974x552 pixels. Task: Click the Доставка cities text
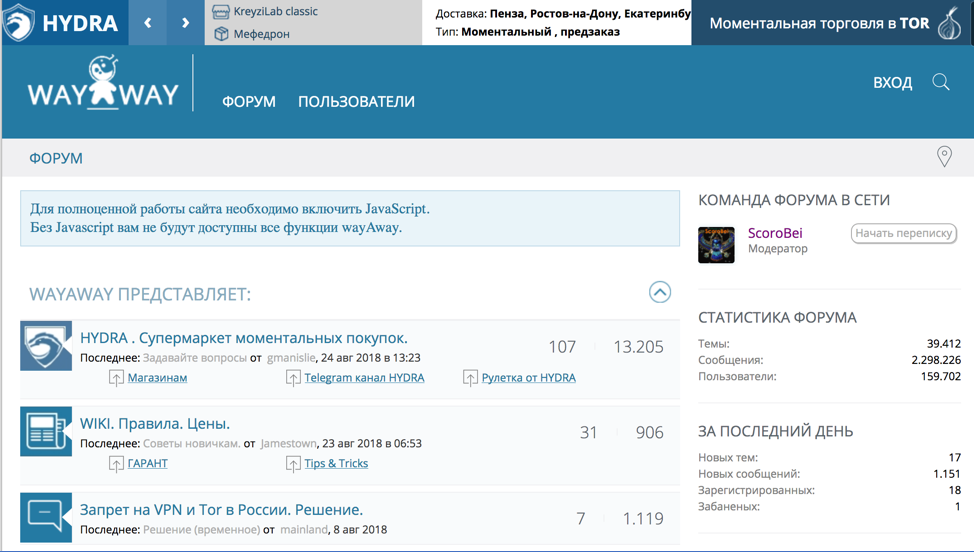pos(563,13)
